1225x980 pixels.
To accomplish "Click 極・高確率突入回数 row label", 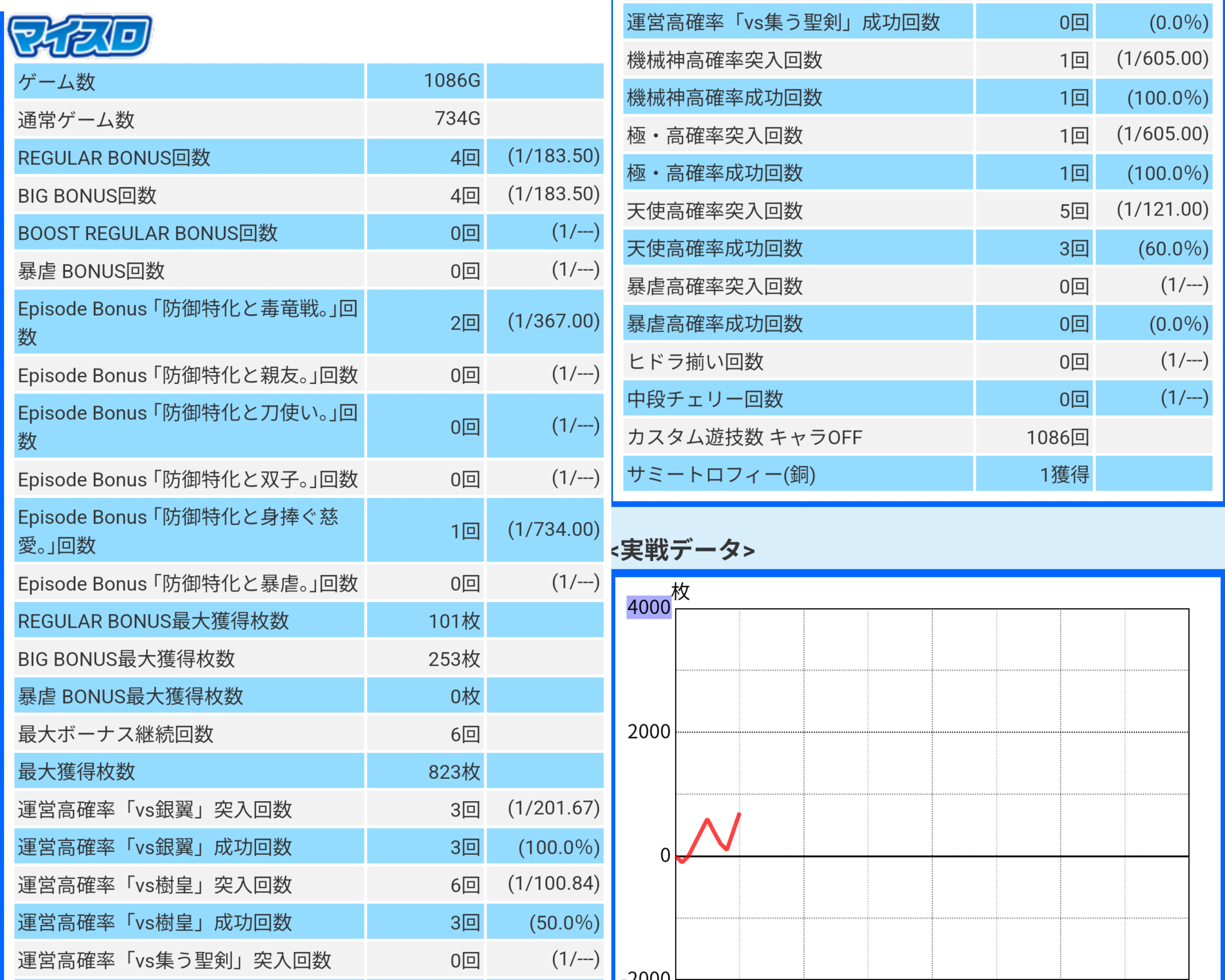I will (x=715, y=136).
